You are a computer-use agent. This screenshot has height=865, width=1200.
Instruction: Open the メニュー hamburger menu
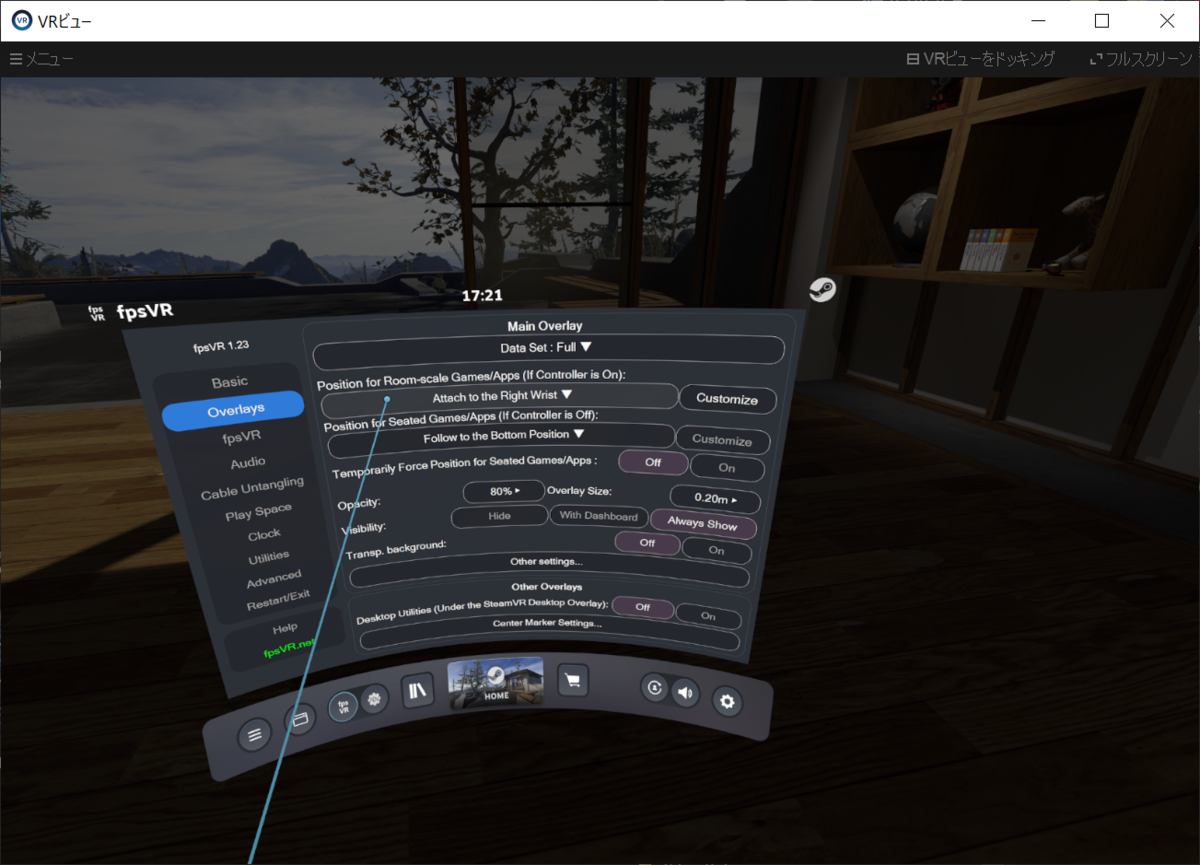(41, 59)
